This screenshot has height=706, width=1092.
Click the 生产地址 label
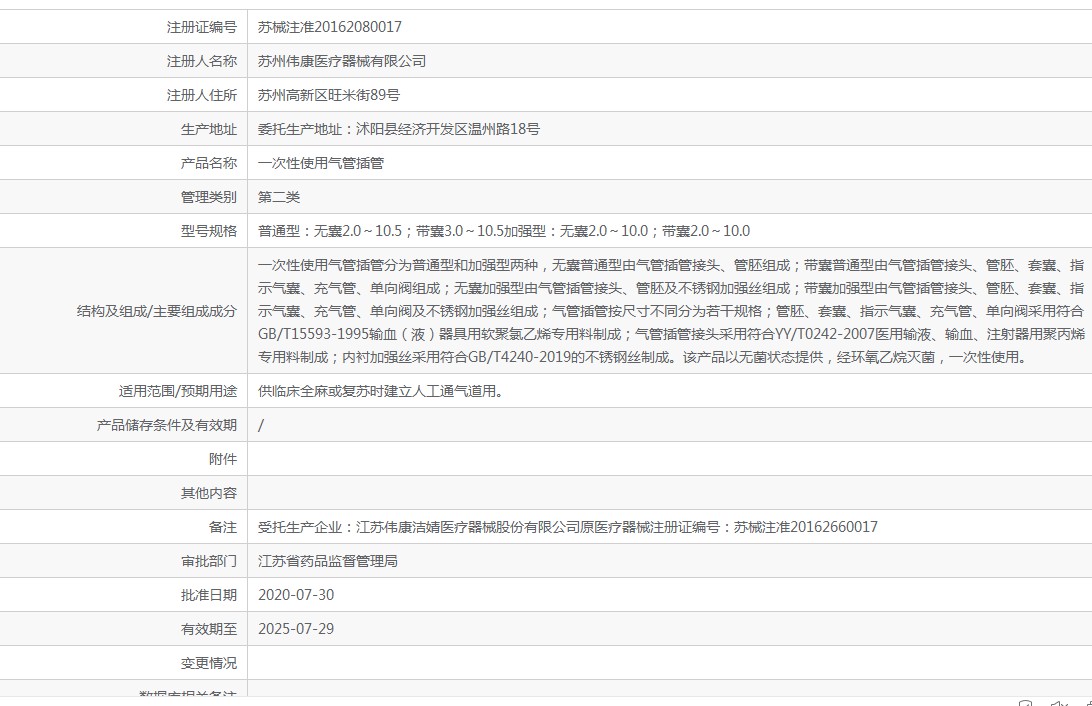click(x=209, y=130)
